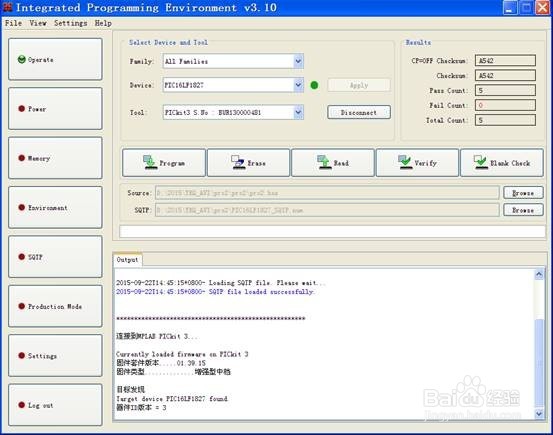
Task: Expand the Tool dropdown arrow
Action: 298,112
